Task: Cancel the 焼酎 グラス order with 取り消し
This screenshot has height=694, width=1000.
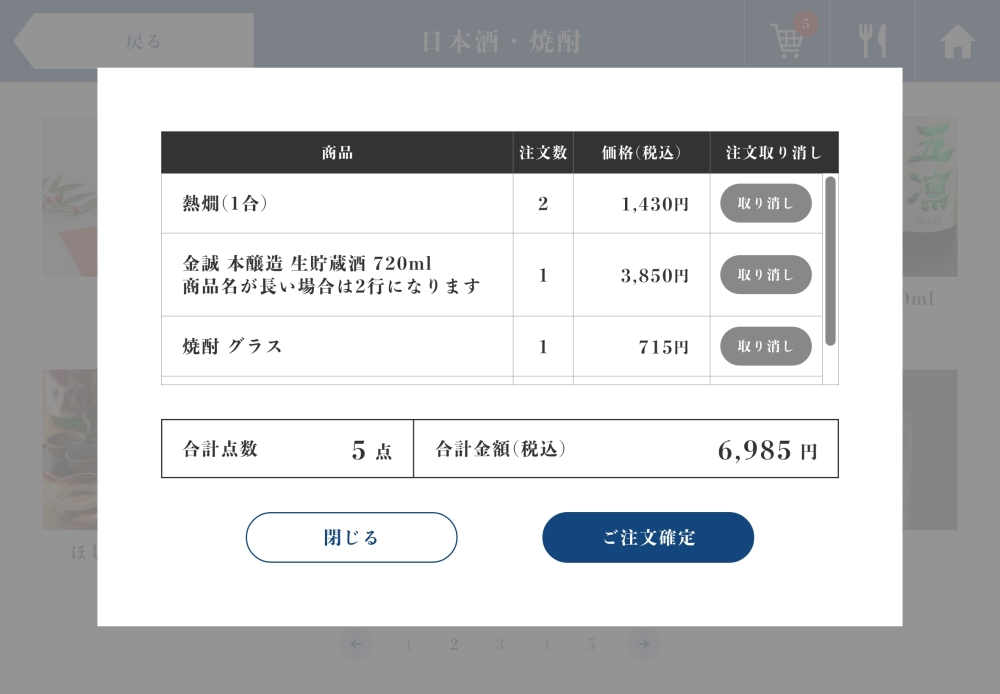Action: [765, 346]
